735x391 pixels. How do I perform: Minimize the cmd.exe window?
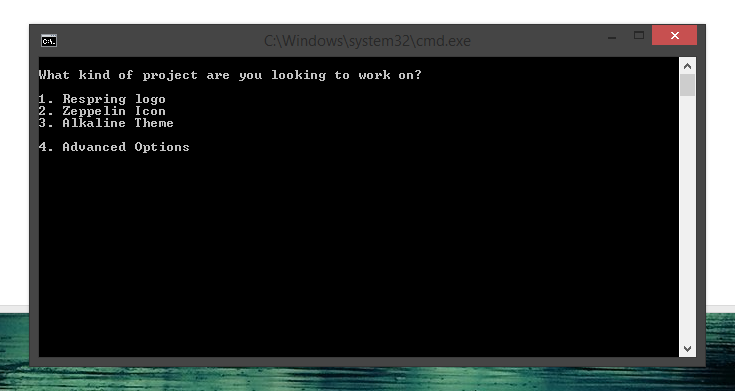click(612, 37)
